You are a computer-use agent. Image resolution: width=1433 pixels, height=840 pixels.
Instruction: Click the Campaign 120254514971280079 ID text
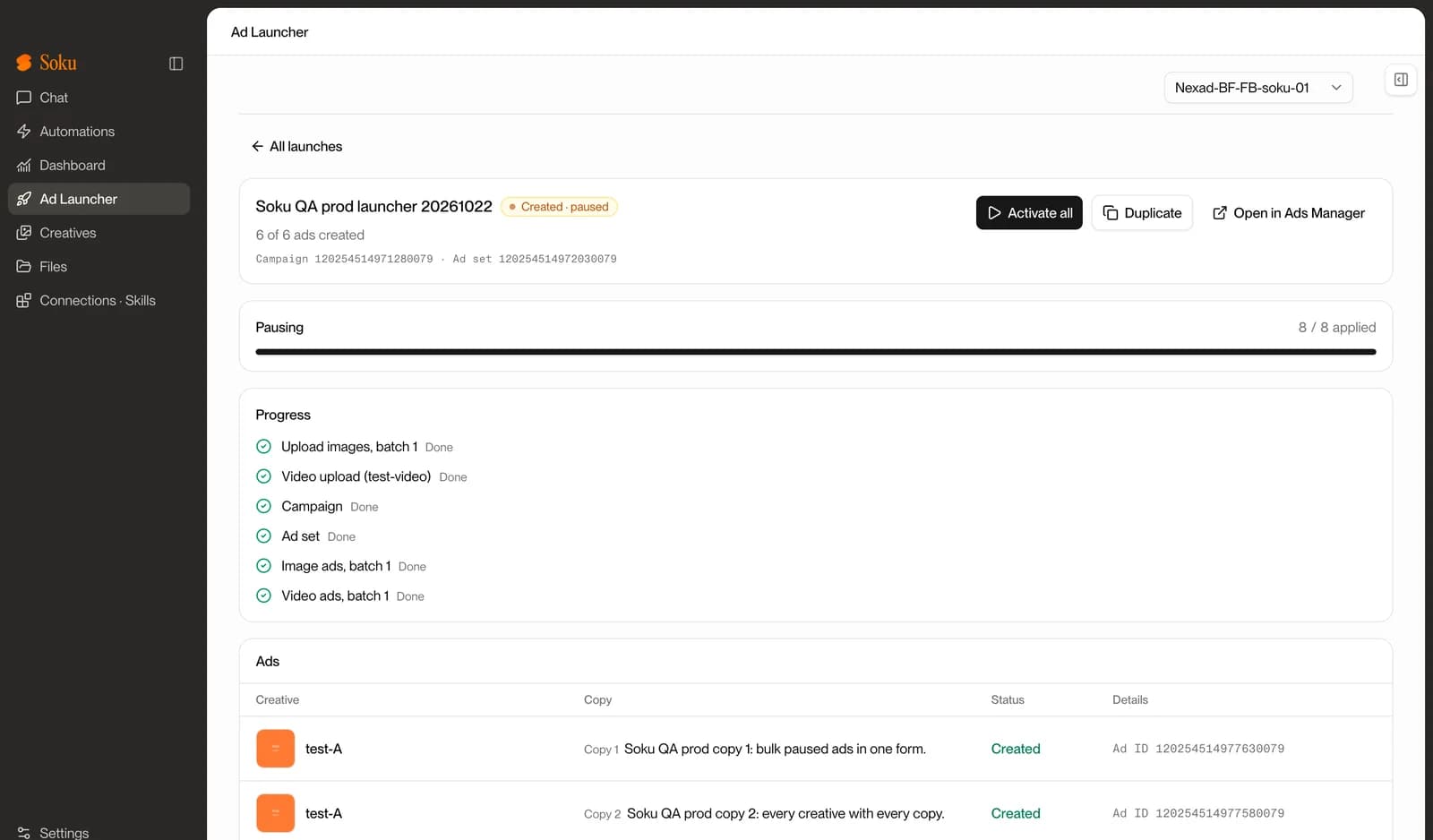344,259
